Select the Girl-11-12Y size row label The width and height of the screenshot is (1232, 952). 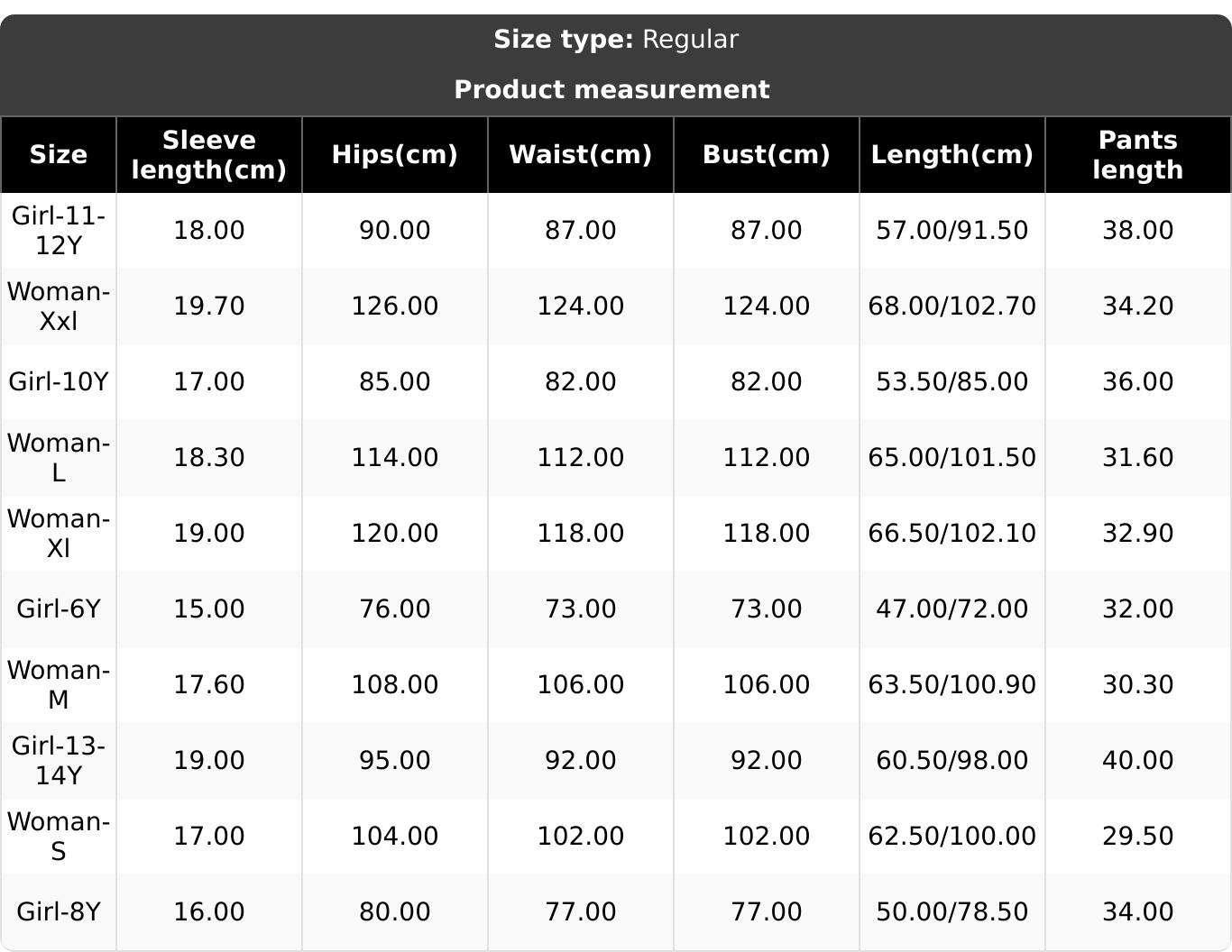pyautogui.click(x=59, y=230)
